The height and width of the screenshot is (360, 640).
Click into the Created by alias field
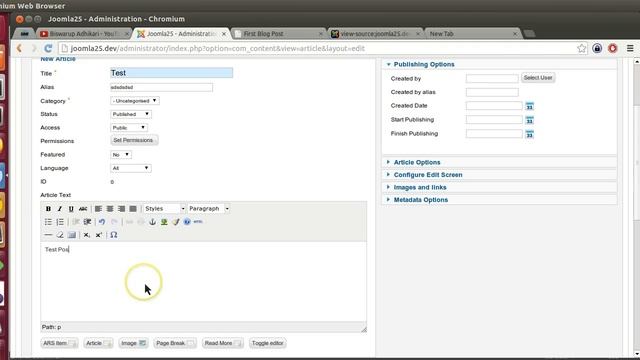492,92
